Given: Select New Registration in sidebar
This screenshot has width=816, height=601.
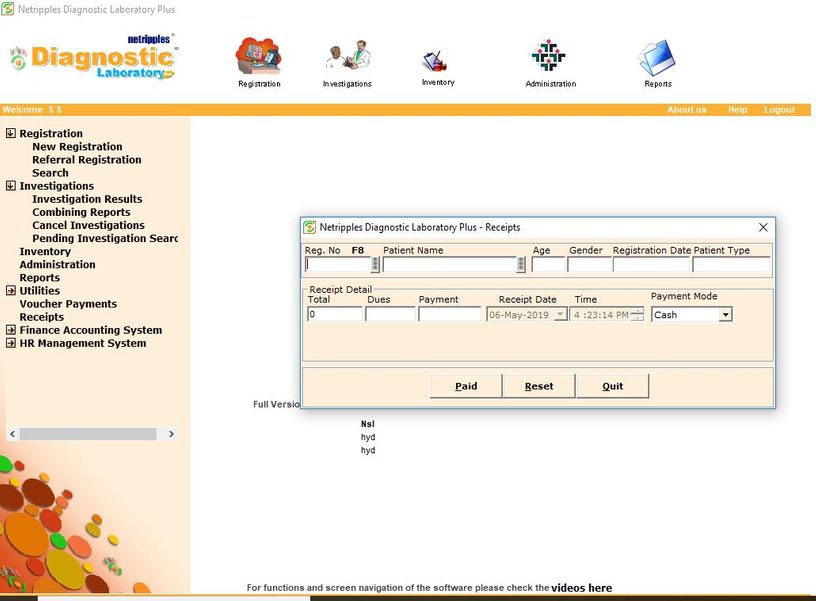Looking at the screenshot, I should point(77,147).
